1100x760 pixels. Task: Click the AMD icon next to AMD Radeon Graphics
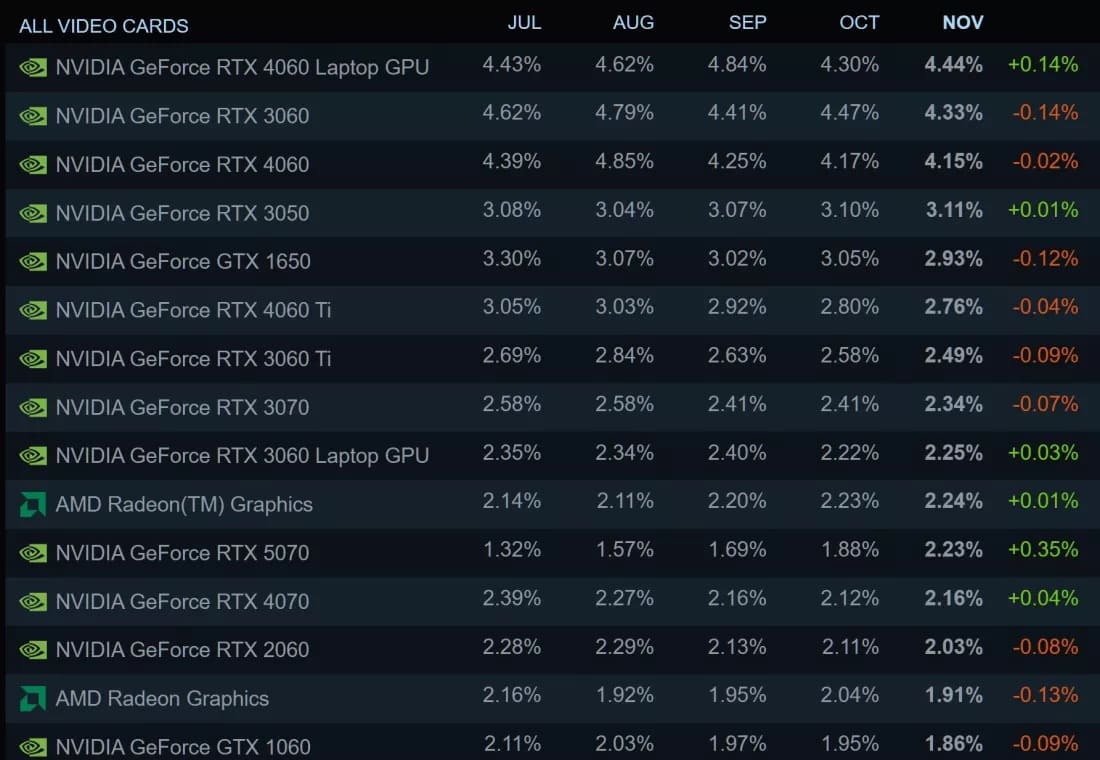click(33, 699)
